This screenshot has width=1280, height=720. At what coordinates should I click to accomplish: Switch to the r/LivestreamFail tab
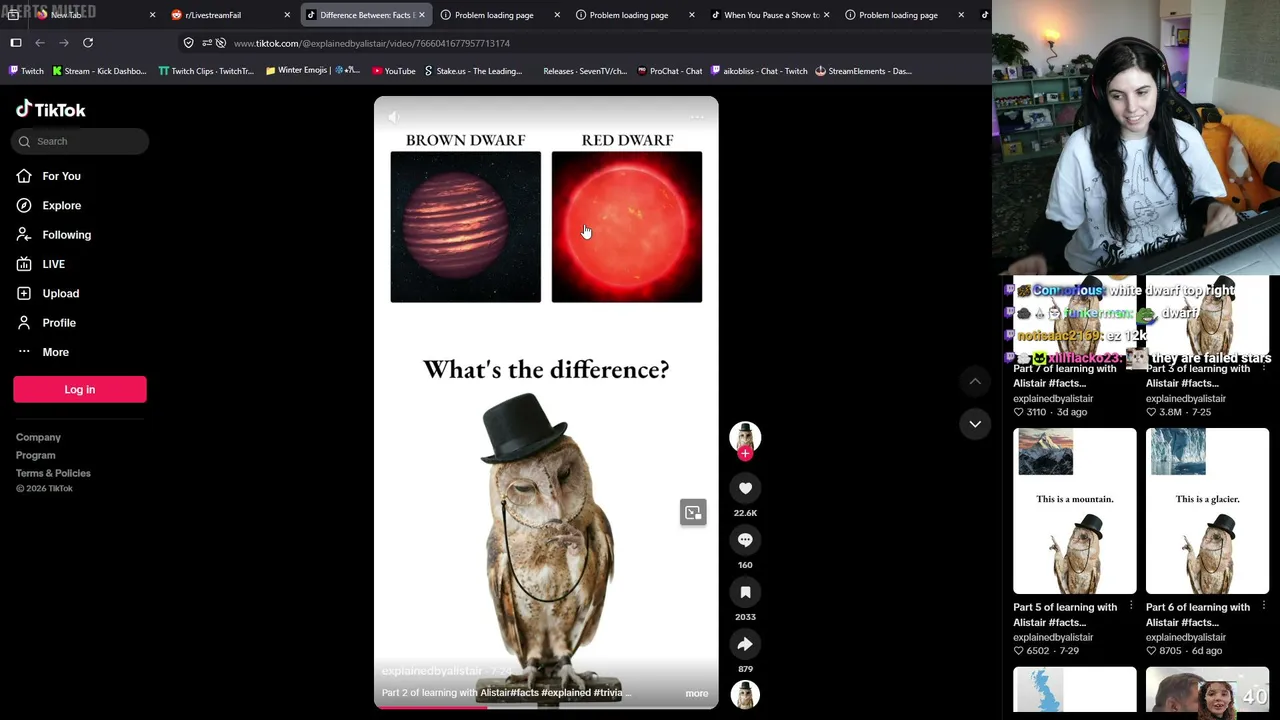[x=230, y=15]
